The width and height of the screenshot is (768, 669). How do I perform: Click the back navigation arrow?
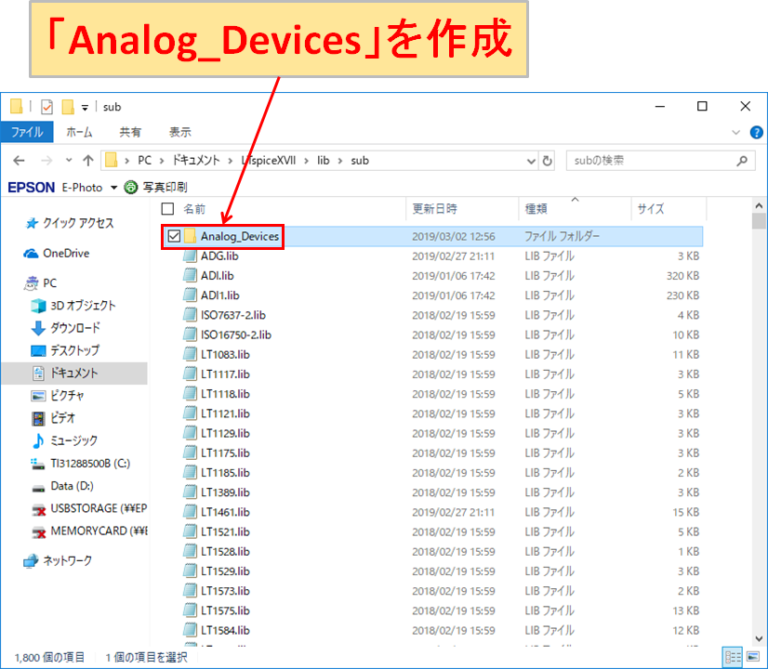(x=21, y=160)
